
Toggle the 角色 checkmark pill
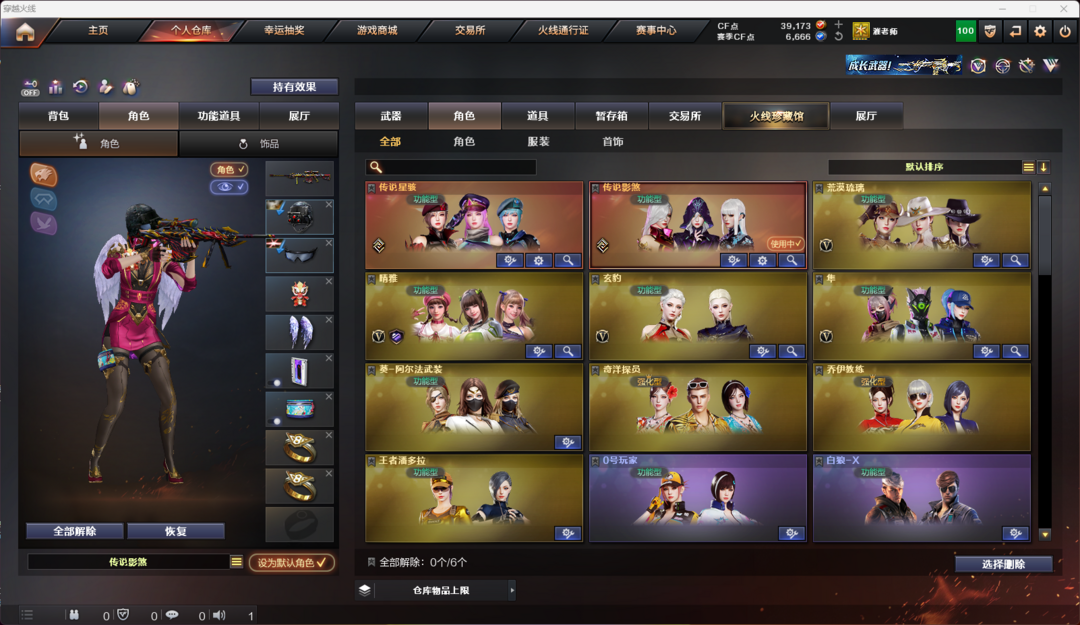point(229,170)
